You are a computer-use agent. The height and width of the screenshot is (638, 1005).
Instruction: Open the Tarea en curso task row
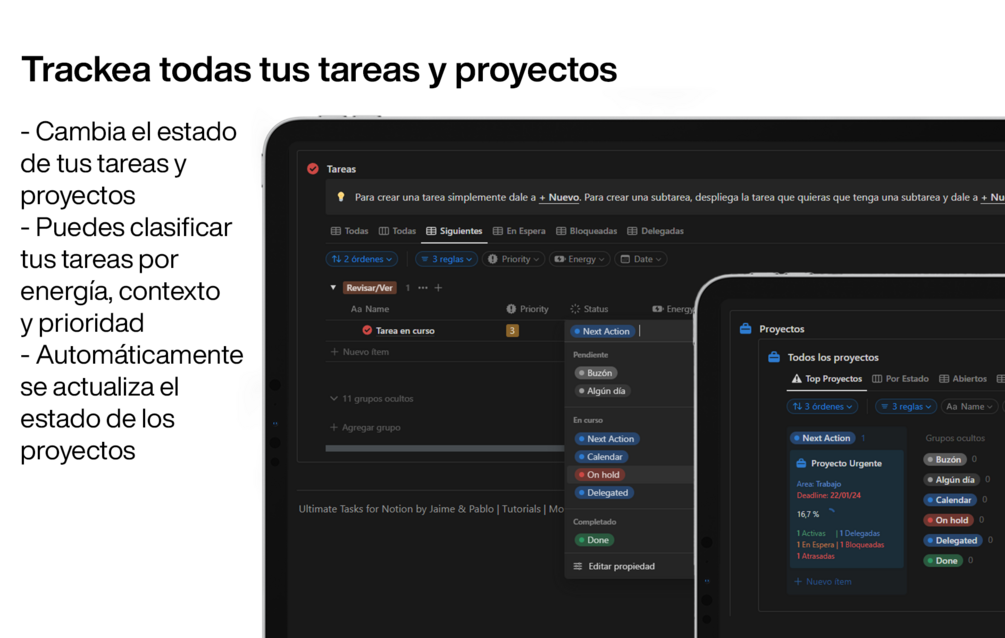(x=405, y=330)
